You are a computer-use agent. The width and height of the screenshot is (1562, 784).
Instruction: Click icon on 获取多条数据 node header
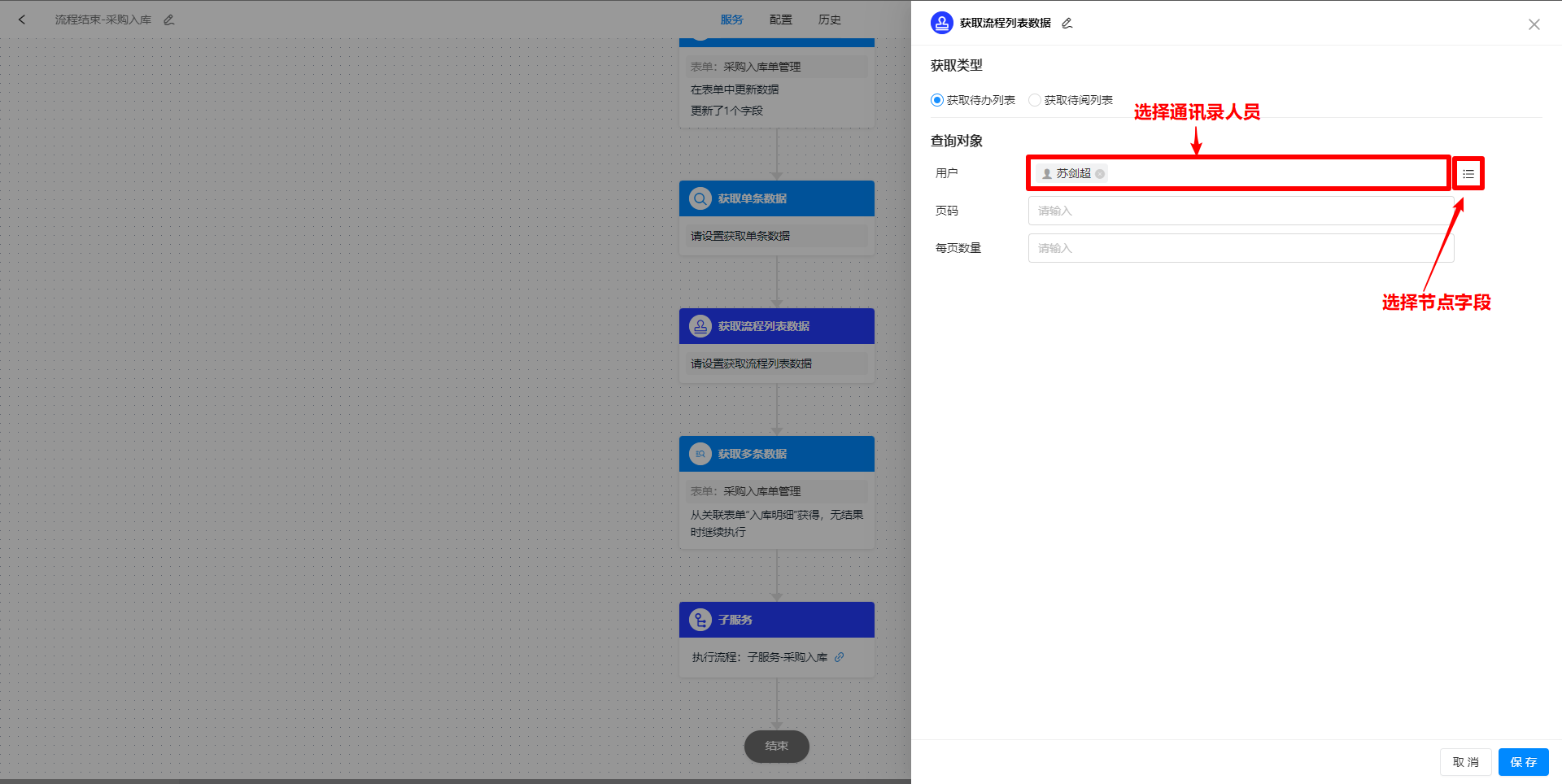[700, 453]
